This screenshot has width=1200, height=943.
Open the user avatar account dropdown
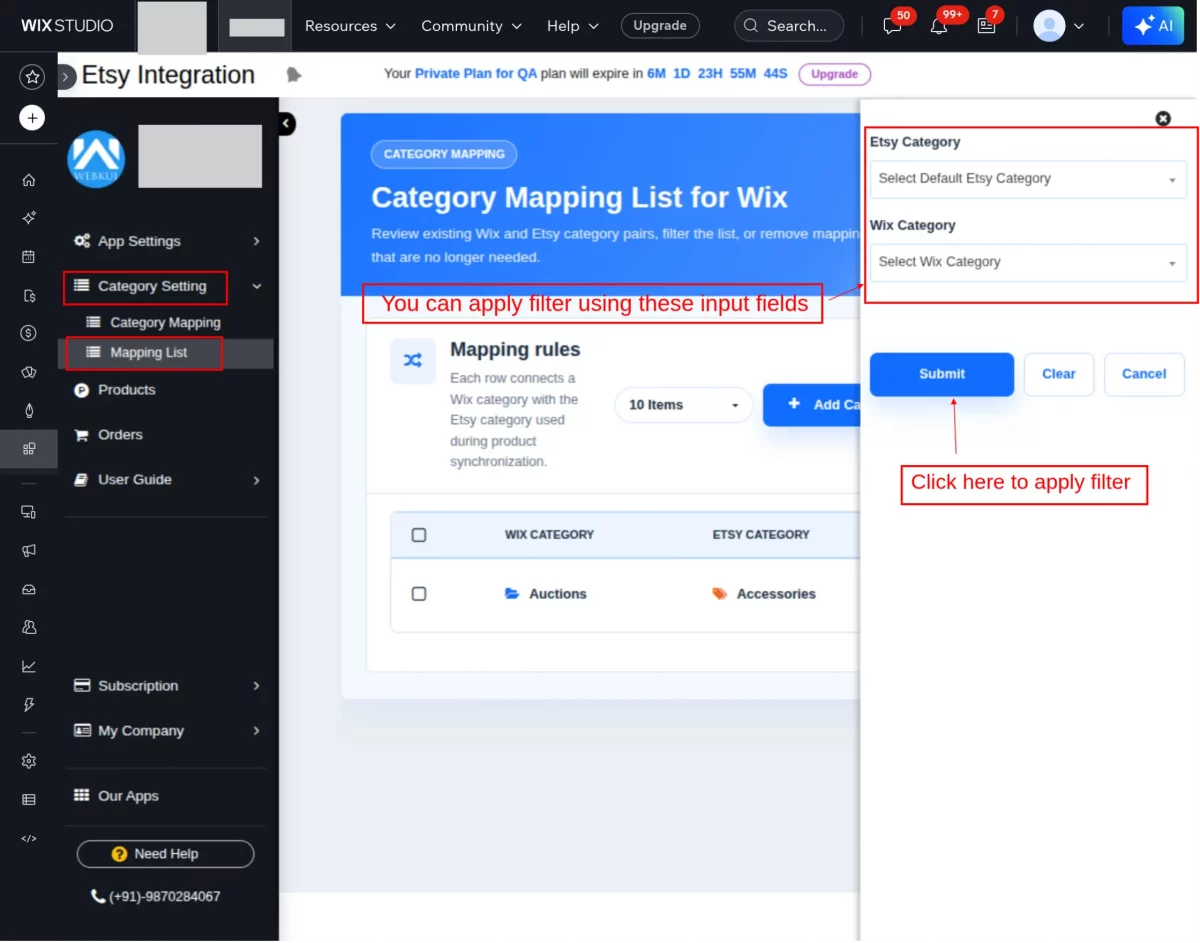1059,26
